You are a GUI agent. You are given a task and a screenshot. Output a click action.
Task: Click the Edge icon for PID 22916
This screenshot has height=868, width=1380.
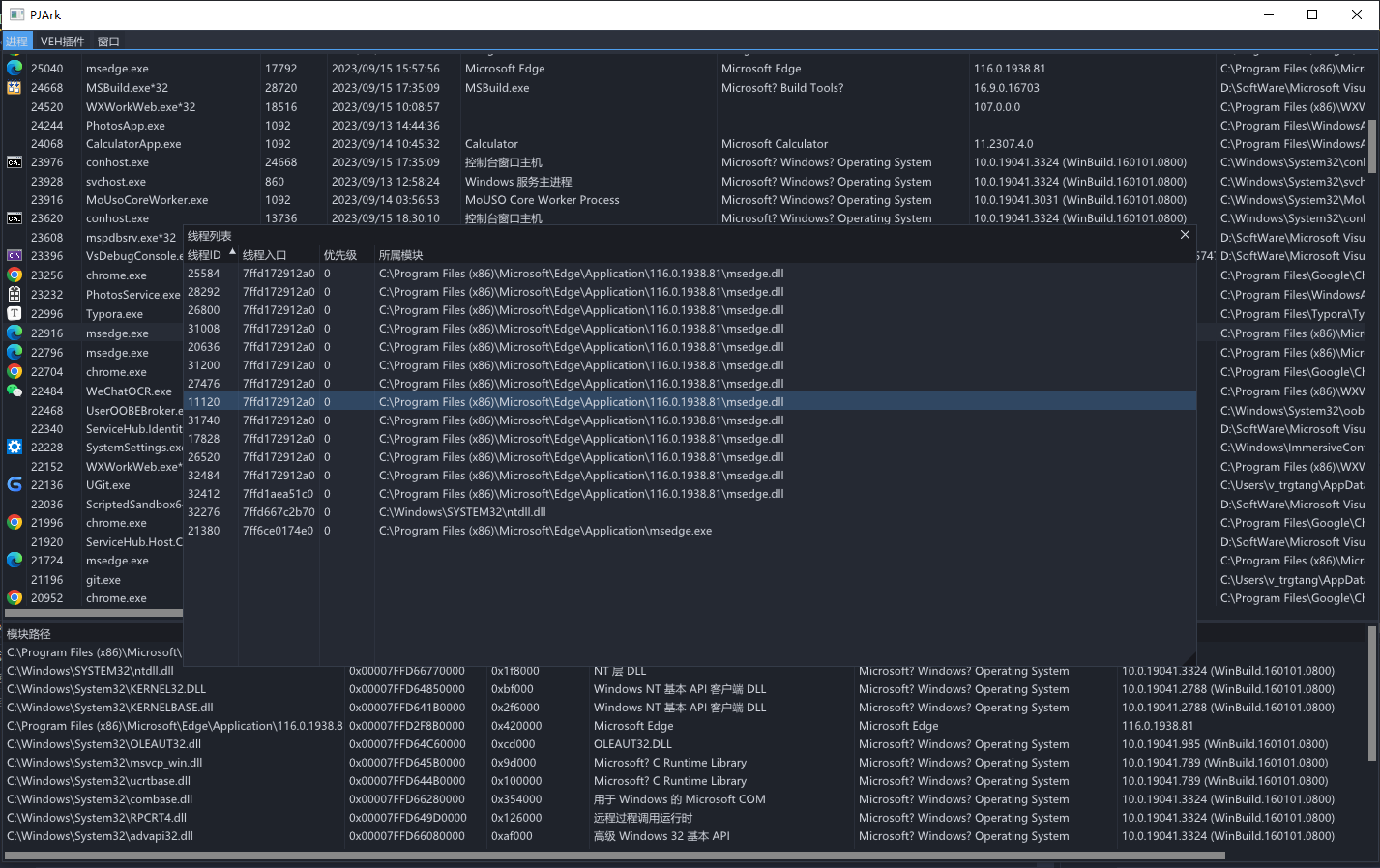coord(15,333)
